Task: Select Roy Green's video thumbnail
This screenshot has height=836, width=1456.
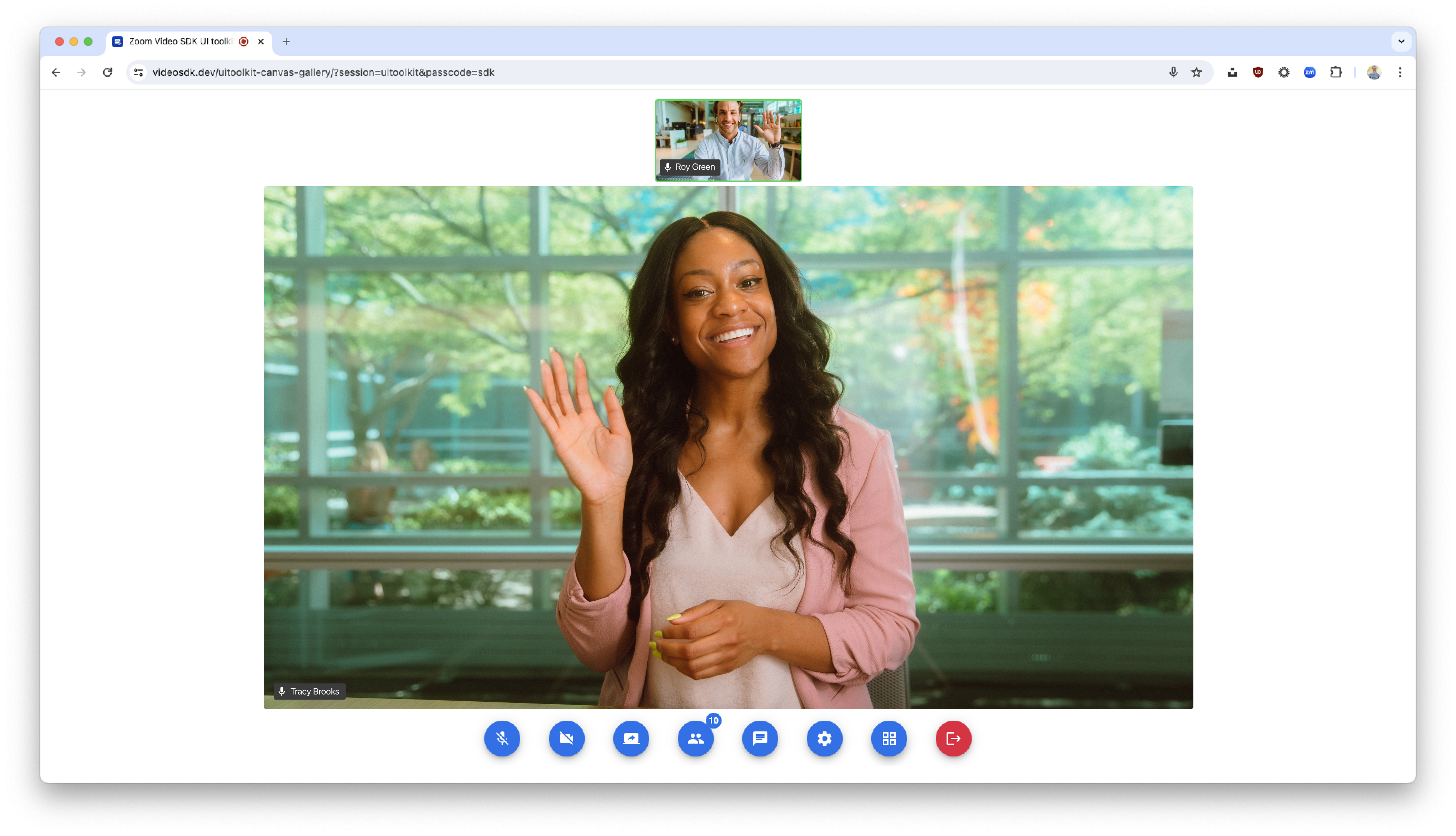Action: pyautogui.click(x=728, y=140)
